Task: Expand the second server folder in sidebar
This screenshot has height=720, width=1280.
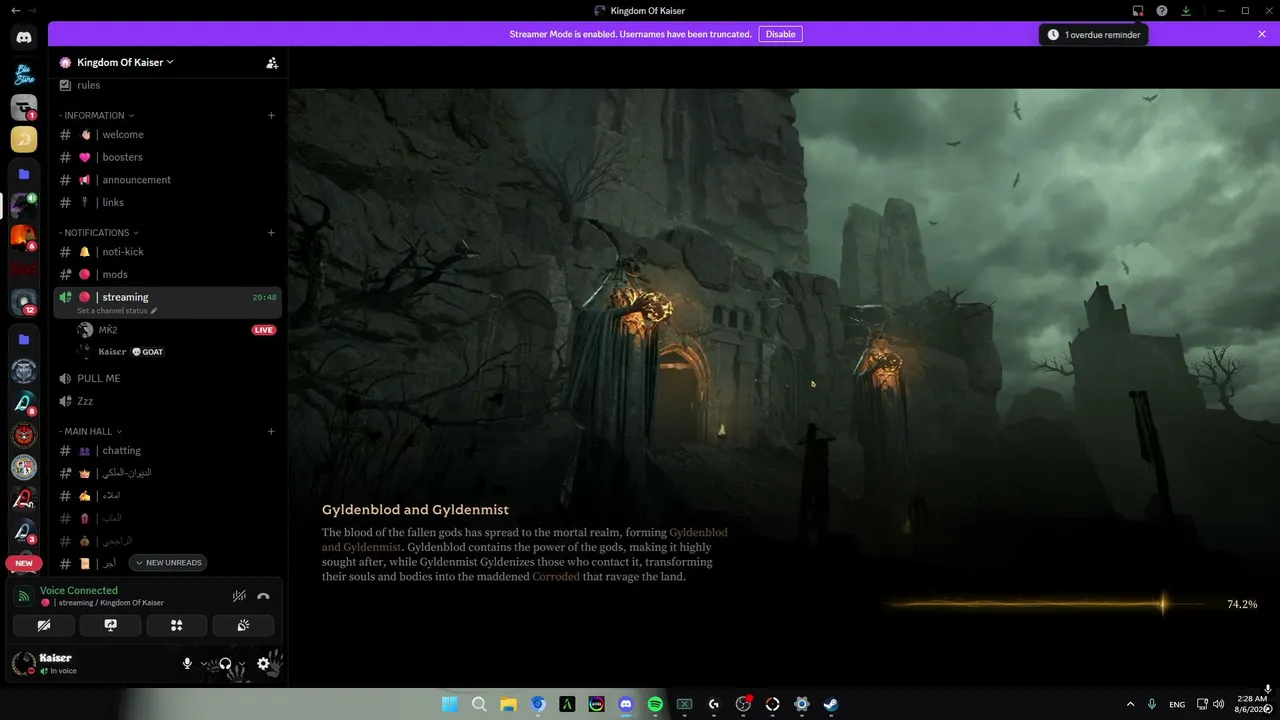Action: (24, 339)
